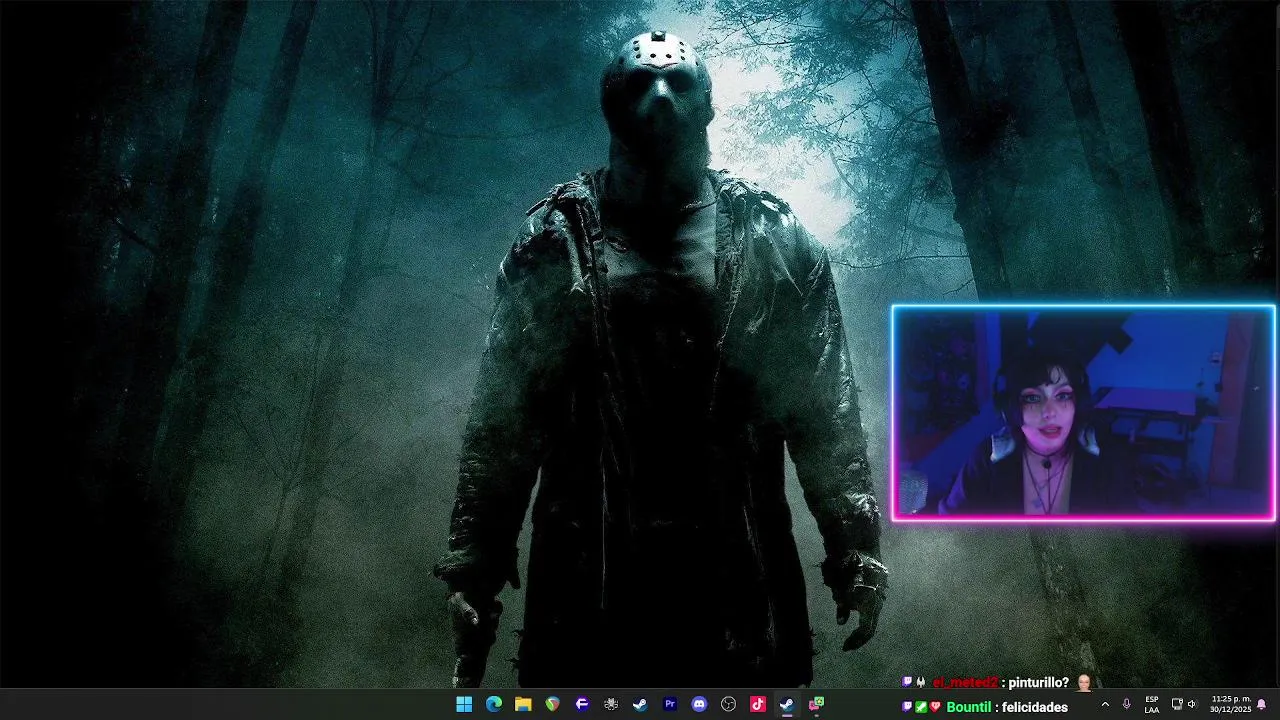Open OBS Studio from the taskbar

[728, 704]
